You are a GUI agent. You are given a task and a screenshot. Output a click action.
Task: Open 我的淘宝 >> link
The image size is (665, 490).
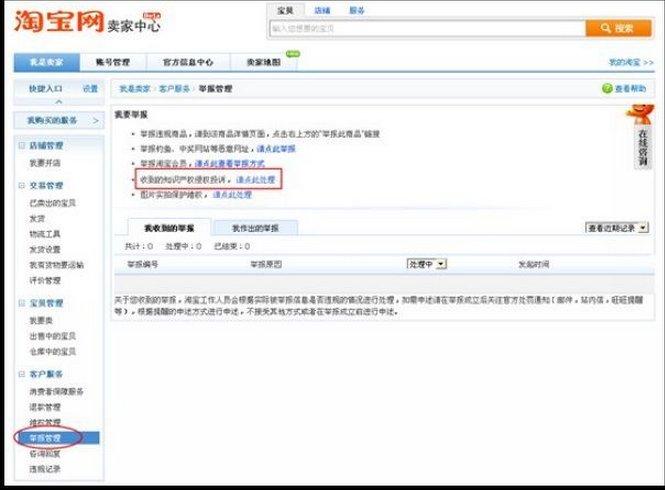click(x=631, y=62)
